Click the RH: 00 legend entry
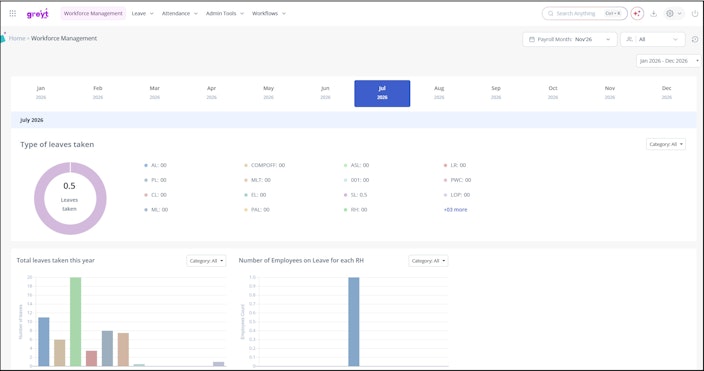This screenshot has width=704, height=371. (355, 210)
